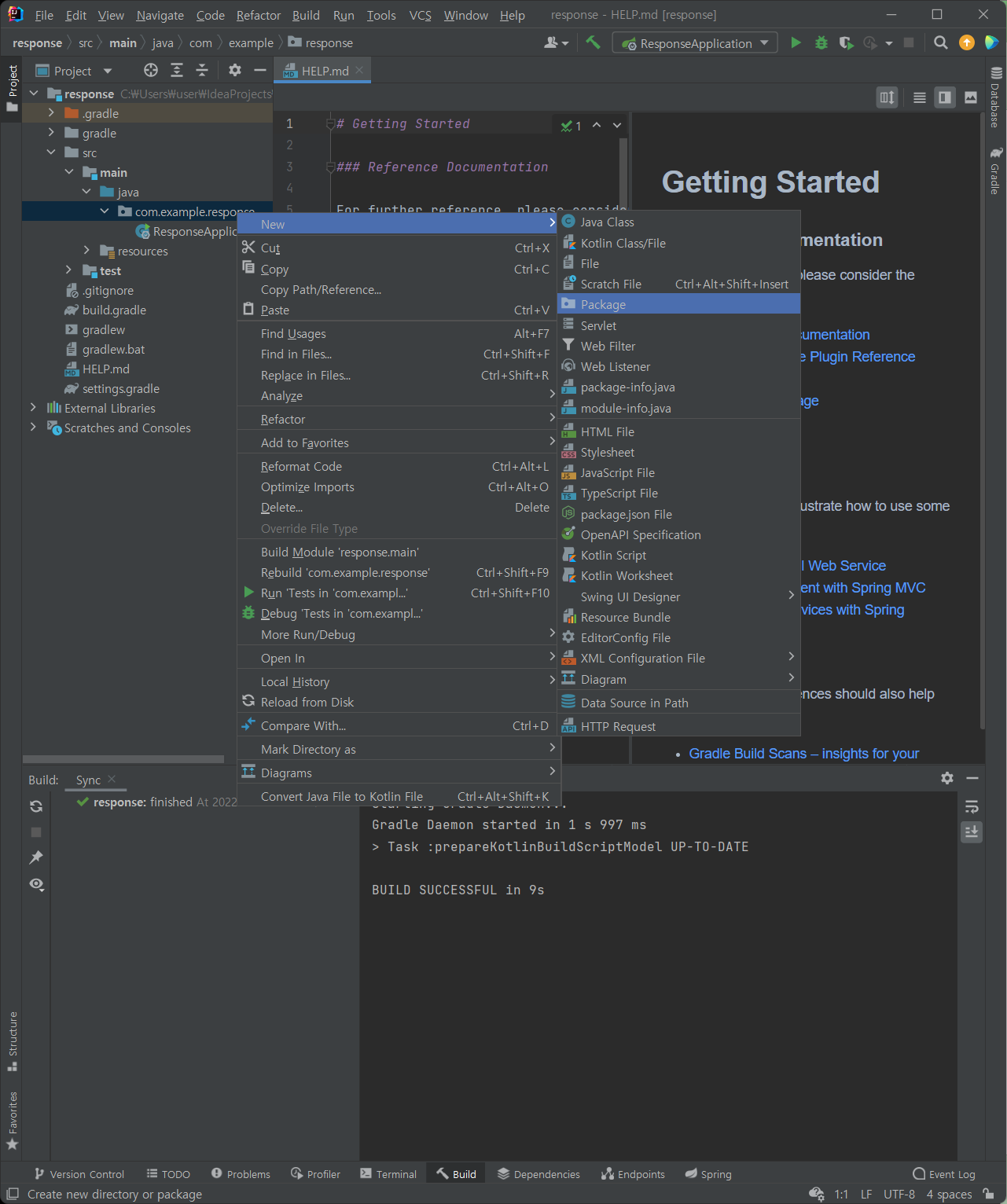Click next highlighted error arrow in editor
The height and width of the screenshot is (1204, 1007).
pos(617,125)
